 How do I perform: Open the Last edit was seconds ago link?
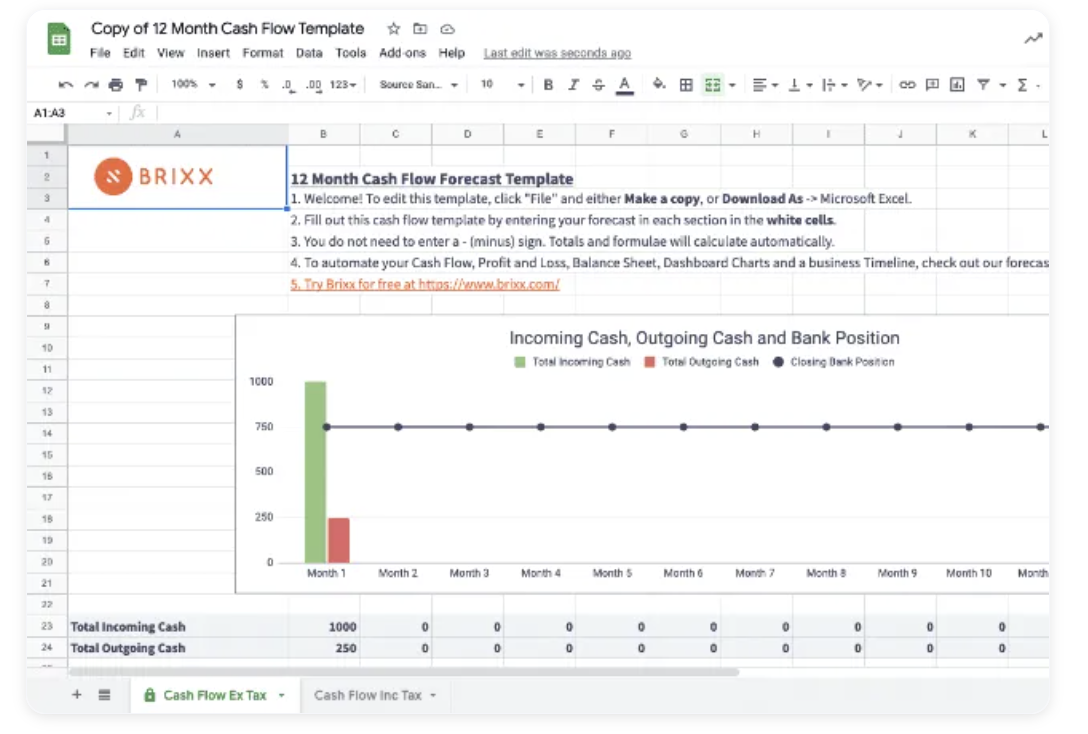pyautogui.click(x=557, y=53)
